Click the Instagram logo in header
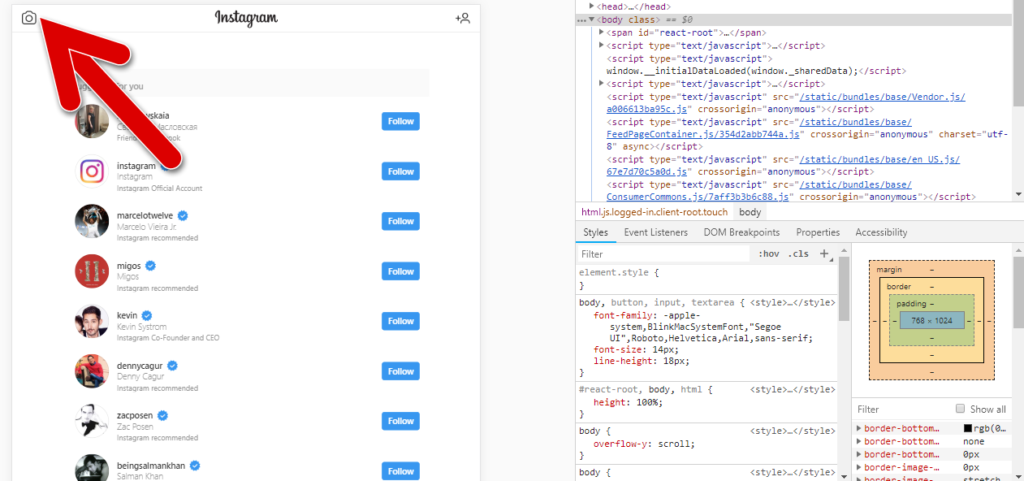This screenshot has width=1024, height=481. pyautogui.click(x=246, y=18)
